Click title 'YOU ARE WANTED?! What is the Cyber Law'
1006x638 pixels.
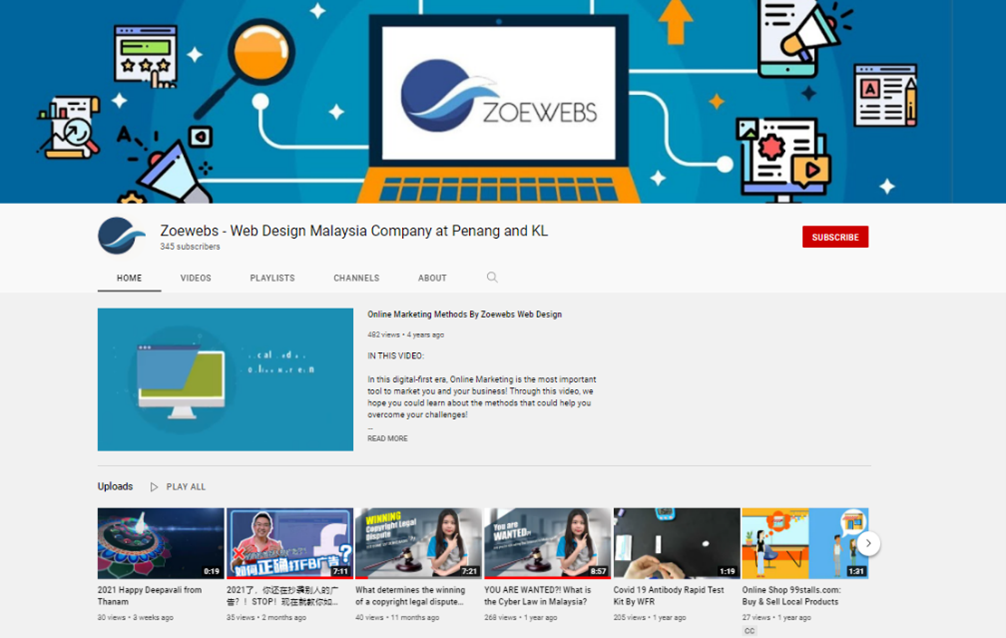click(538, 596)
